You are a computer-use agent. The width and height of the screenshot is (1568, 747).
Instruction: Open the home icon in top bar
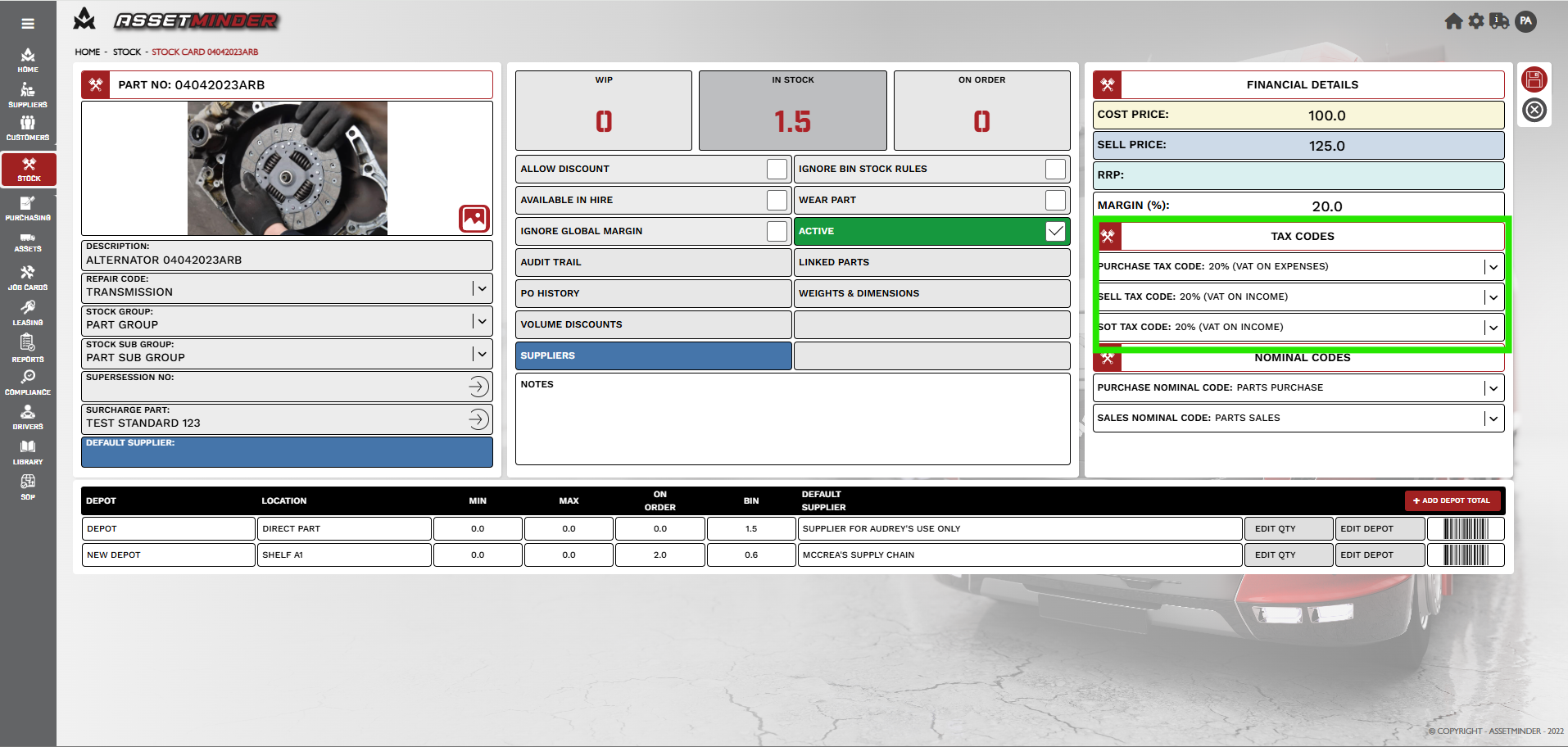coord(1453,21)
